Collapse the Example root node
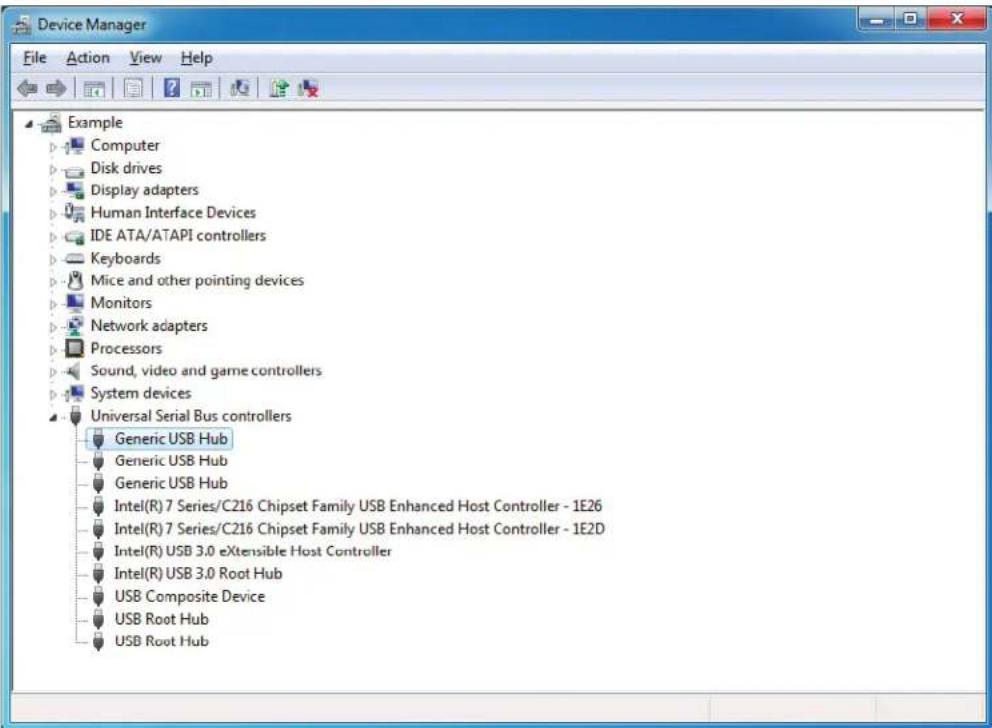Image resolution: width=992 pixels, height=728 pixels. click(x=28, y=125)
